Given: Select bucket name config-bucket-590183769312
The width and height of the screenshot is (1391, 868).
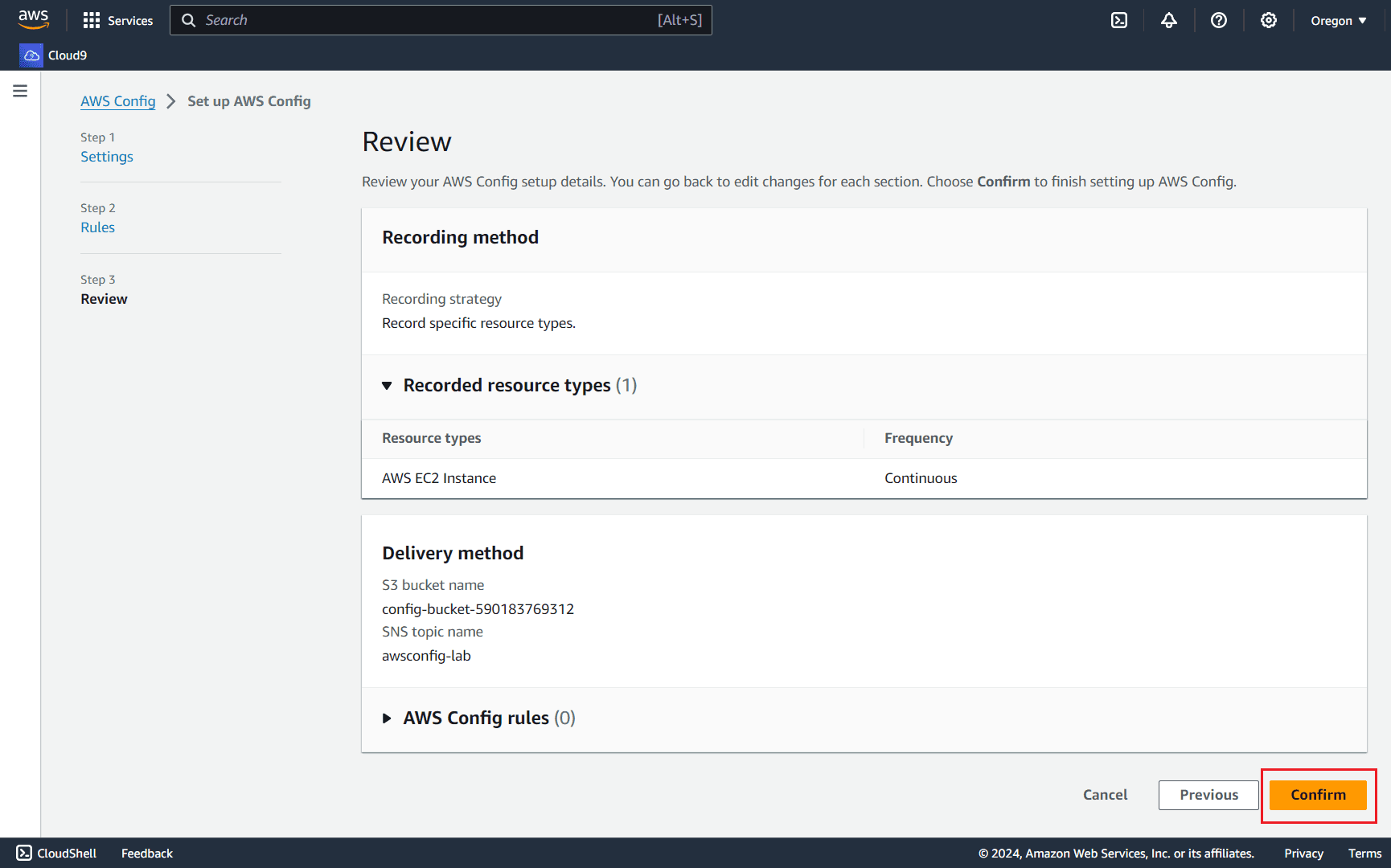Looking at the screenshot, I should [478, 609].
